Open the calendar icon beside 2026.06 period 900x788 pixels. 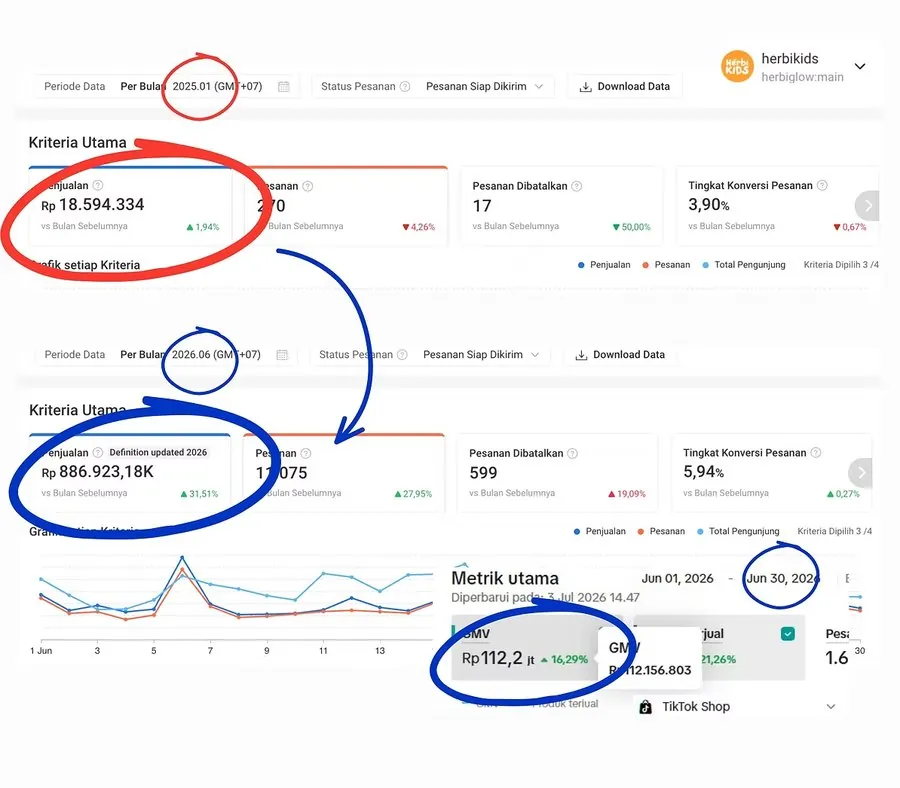tap(282, 355)
